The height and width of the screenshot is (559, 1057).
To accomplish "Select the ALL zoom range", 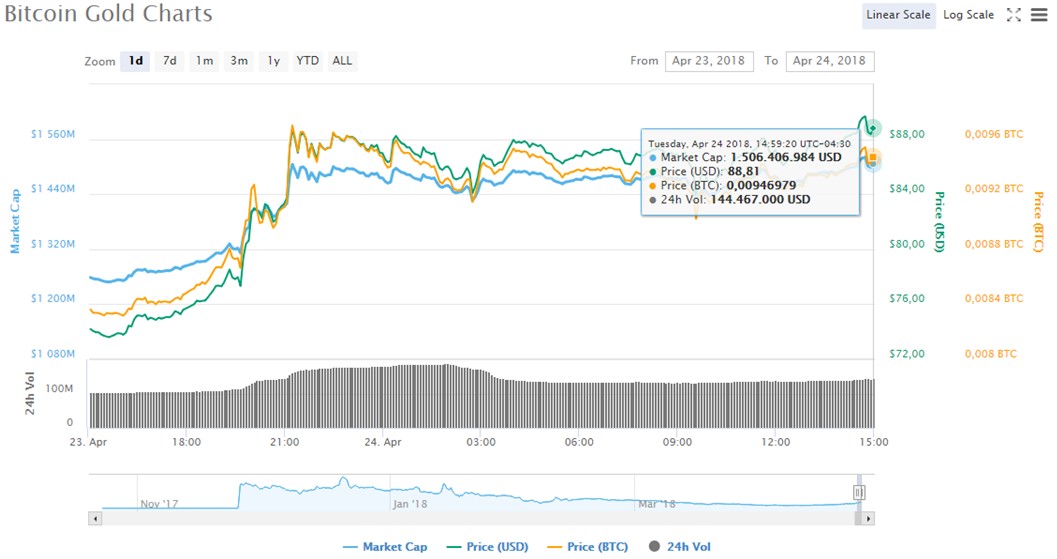I will [342, 61].
